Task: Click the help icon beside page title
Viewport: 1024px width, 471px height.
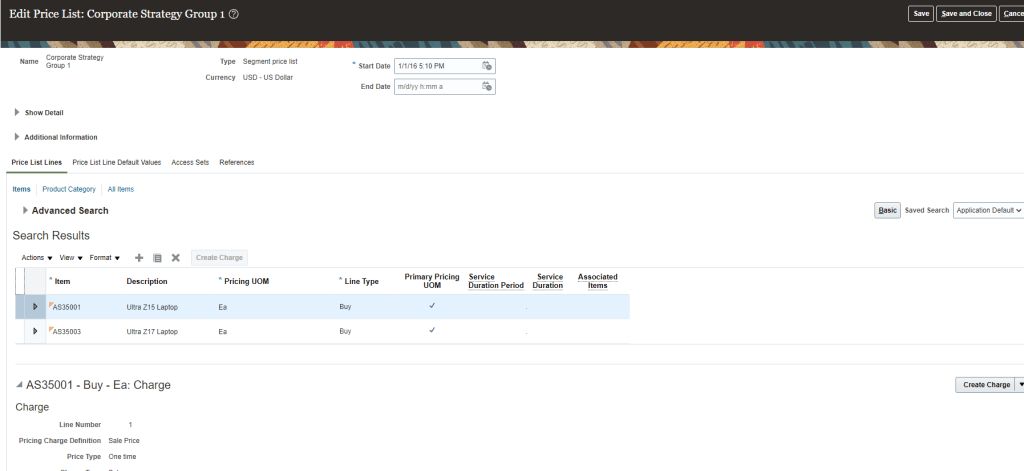Action: 234,14
